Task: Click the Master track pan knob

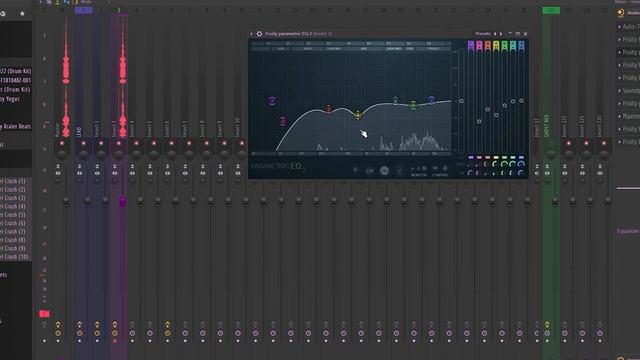Action: [x=62, y=154]
